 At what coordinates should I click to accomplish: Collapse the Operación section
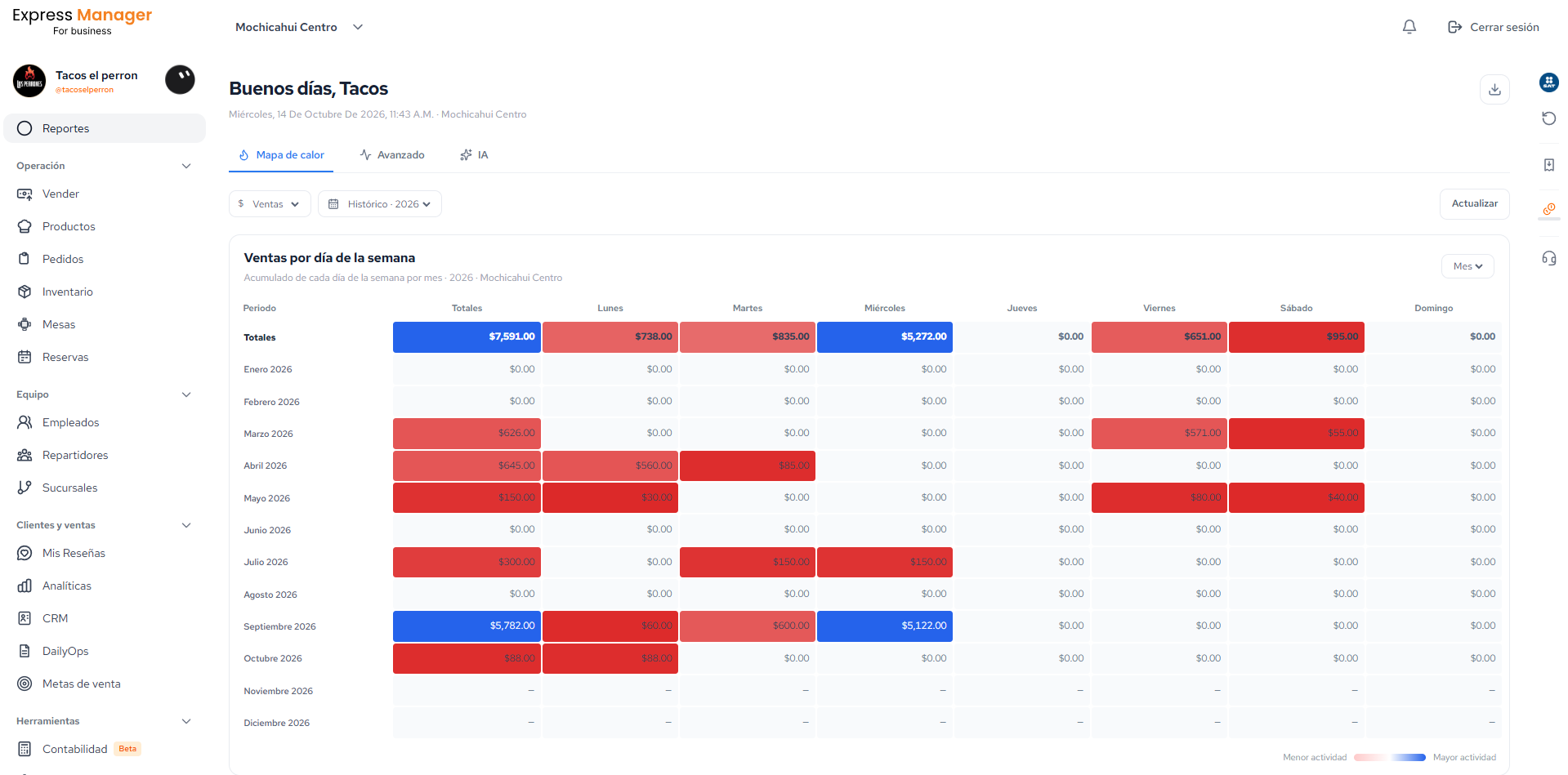pos(186,166)
